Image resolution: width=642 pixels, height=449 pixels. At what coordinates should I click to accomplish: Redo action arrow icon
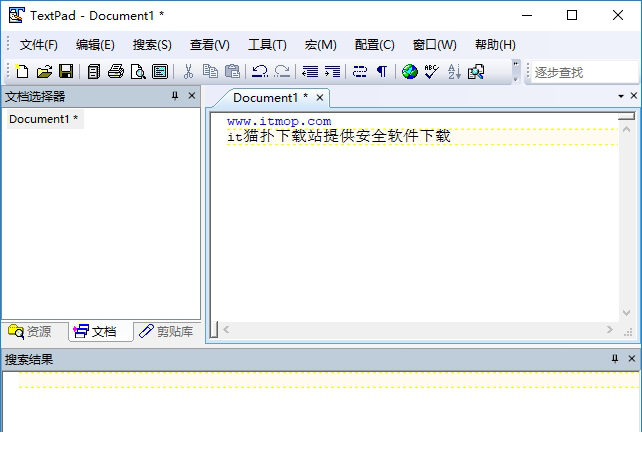[x=282, y=72]
